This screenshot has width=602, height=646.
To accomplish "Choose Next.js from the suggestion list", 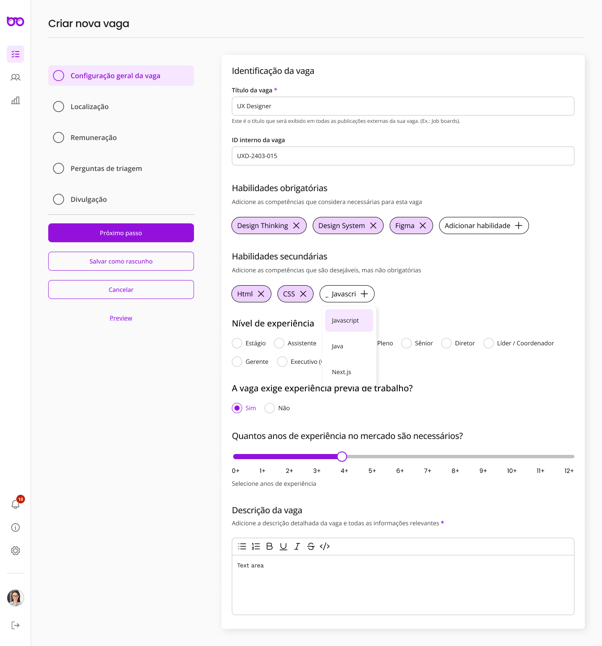I will (x=342, y=372).
